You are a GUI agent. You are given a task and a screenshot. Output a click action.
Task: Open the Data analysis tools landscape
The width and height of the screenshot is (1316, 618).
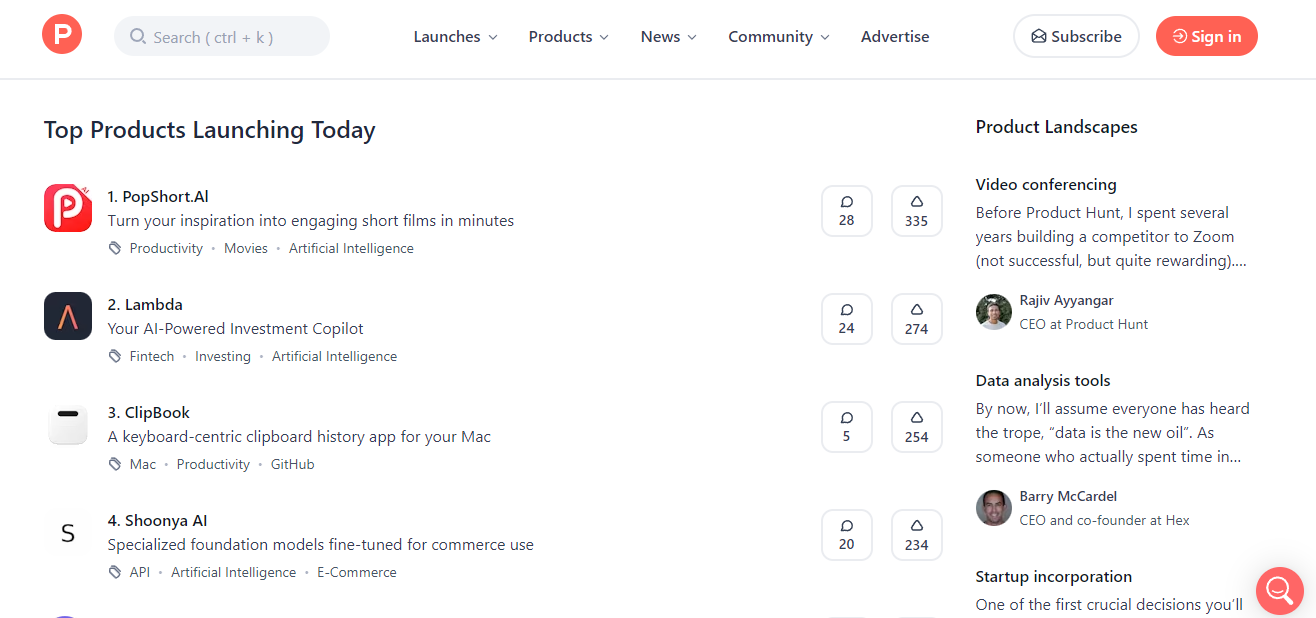tap(1043, 380)
